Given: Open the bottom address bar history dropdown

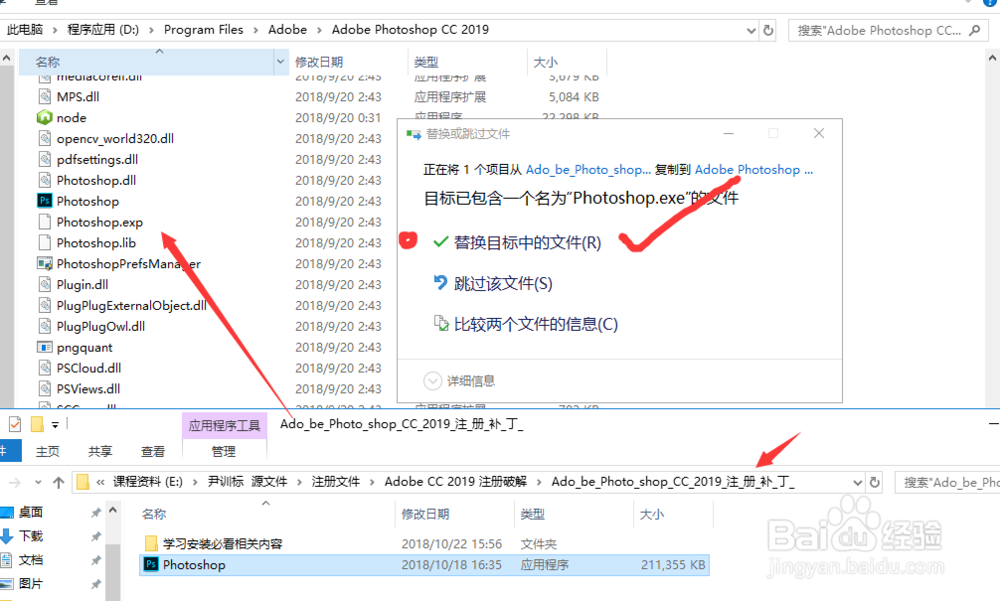Looking at the screenshot, I should click(858, 482).
